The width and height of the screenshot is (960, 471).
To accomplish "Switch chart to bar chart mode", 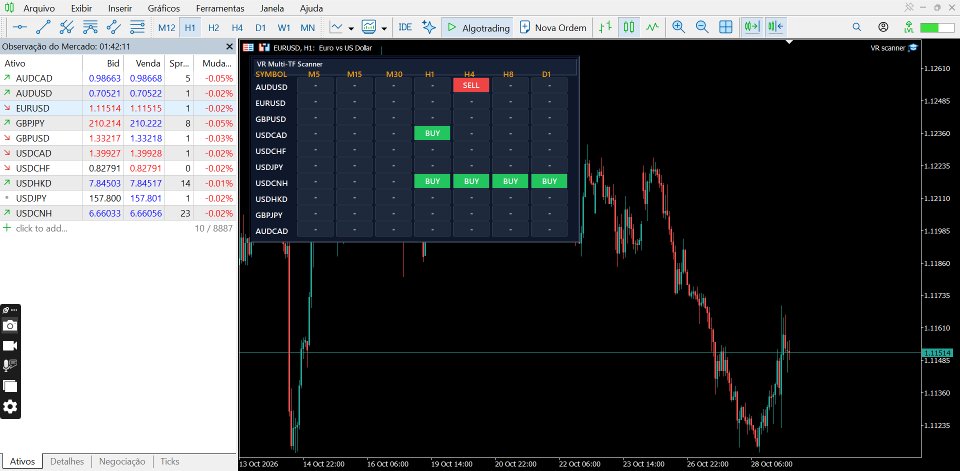I will click(606, 27).
